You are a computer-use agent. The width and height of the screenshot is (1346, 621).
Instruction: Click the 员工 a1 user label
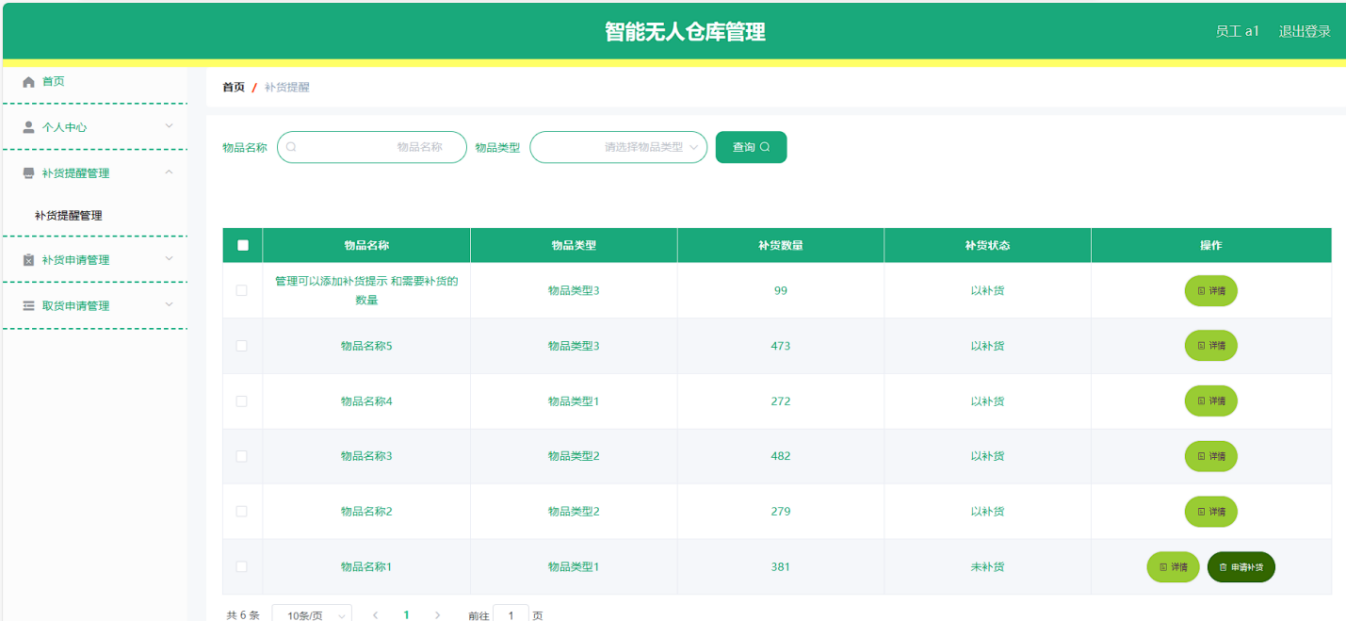click(x=1237, y=31)
